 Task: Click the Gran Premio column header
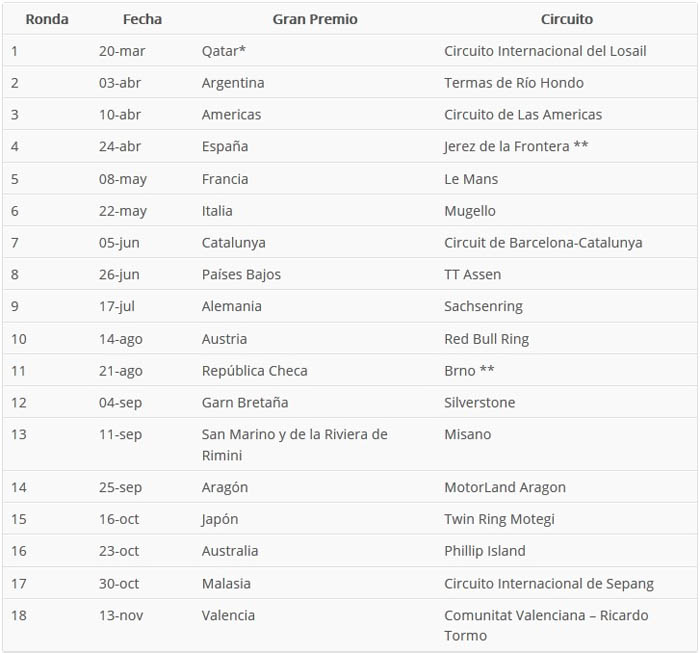tap(315, 19)
